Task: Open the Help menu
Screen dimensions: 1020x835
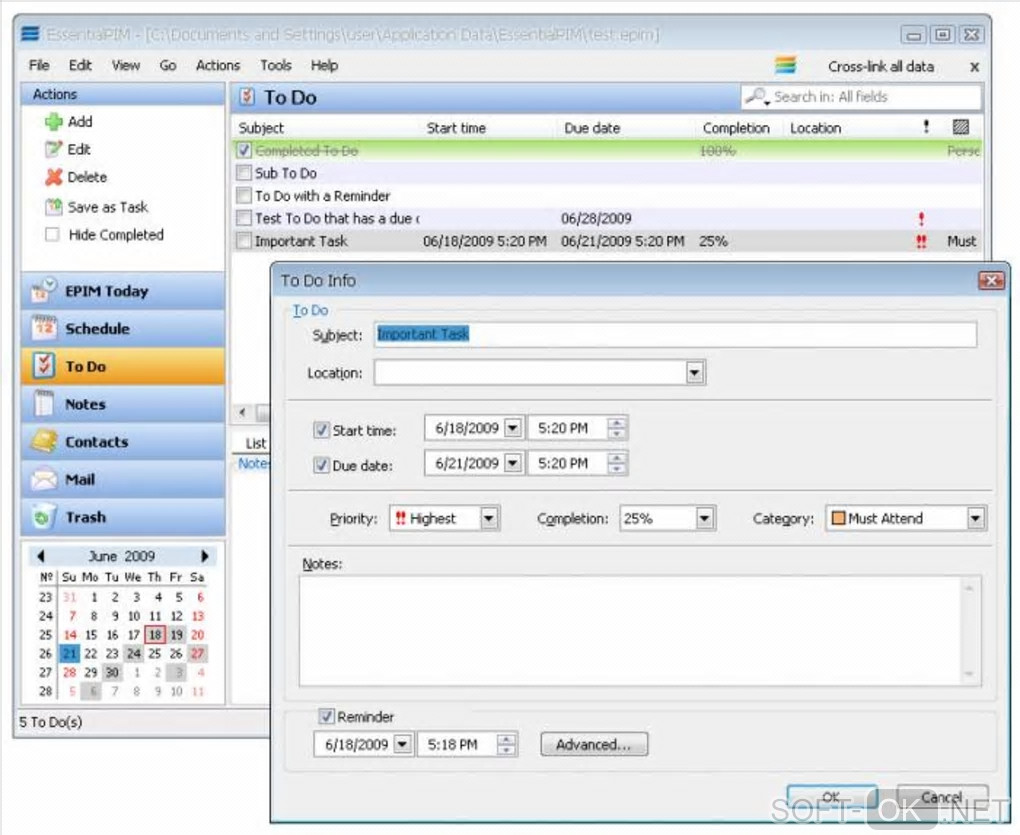Action: (x=324, y=65)
